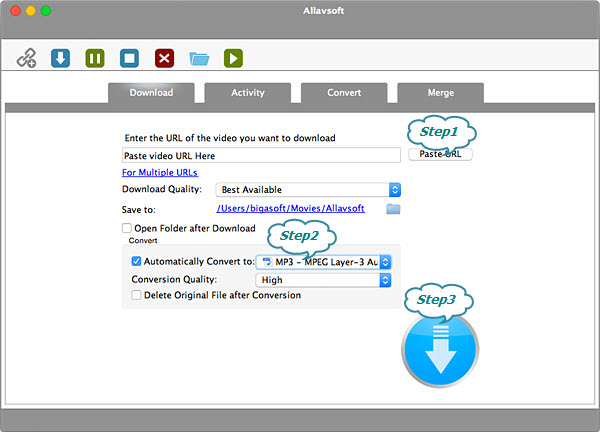Minimize the window with the yellow button
The width and height of the screenshot is (600, 432).
pyautogui.click(x=31, y=10)
